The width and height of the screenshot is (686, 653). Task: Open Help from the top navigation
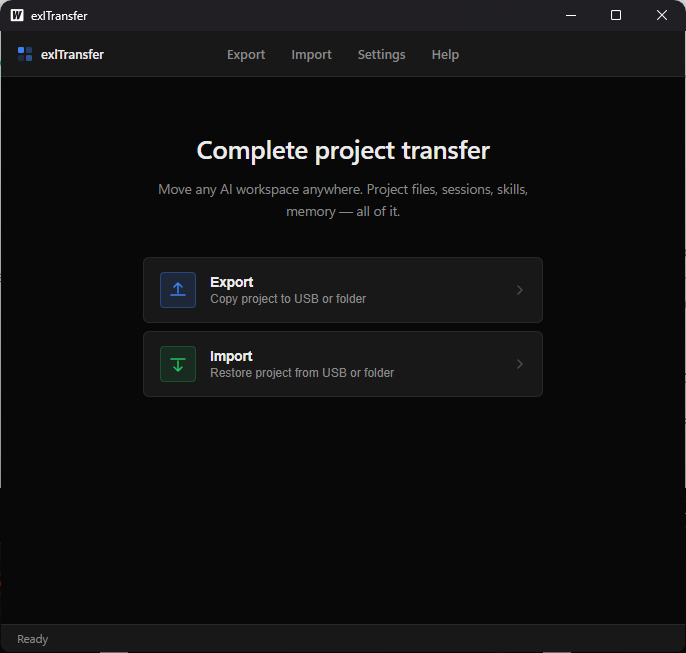[x=445, y=55]
